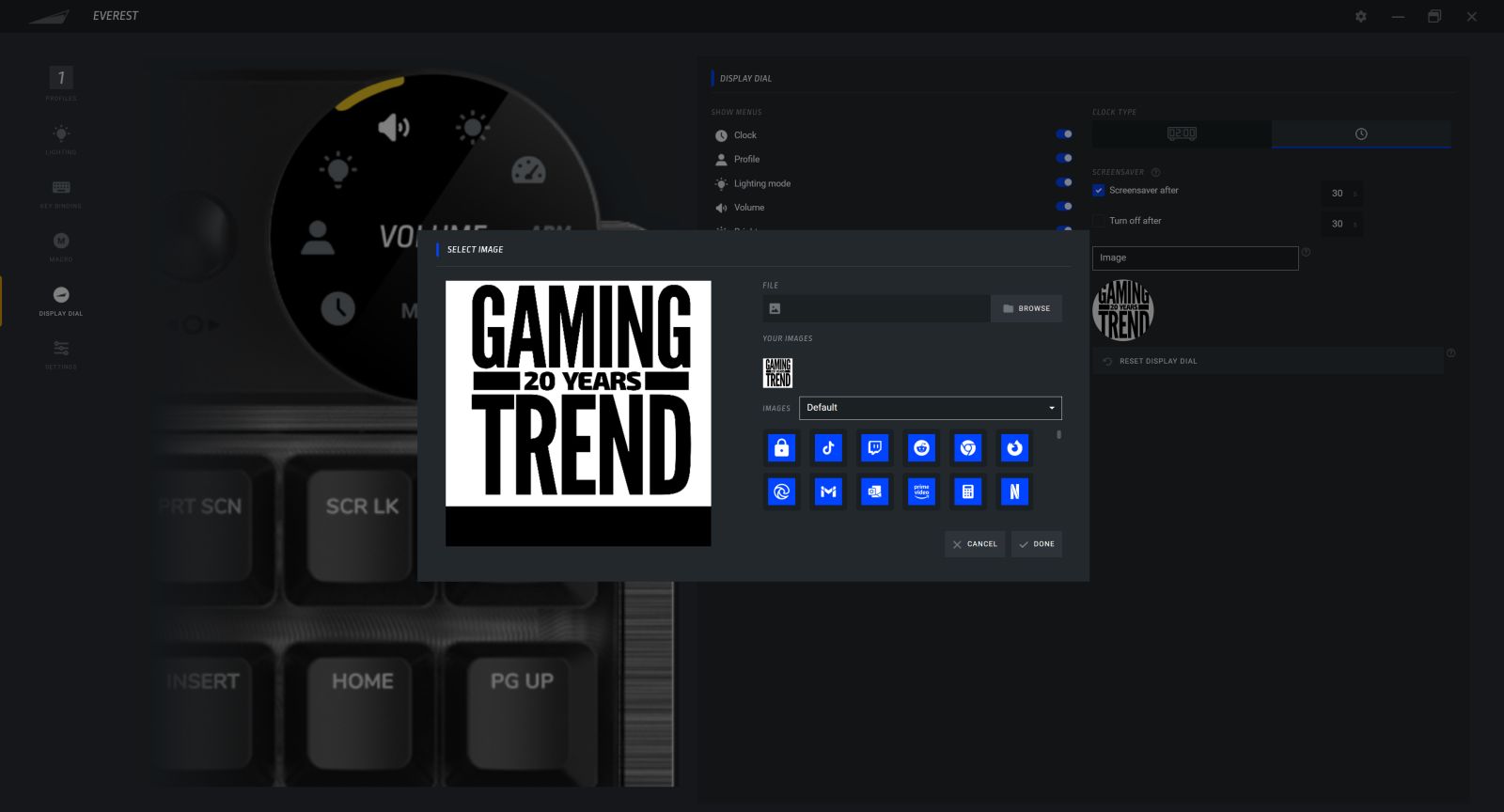The height and width of the screenshot is (812, 1504).
Task: Open the Lighting section in sidebar
Action: click(61, 139)
